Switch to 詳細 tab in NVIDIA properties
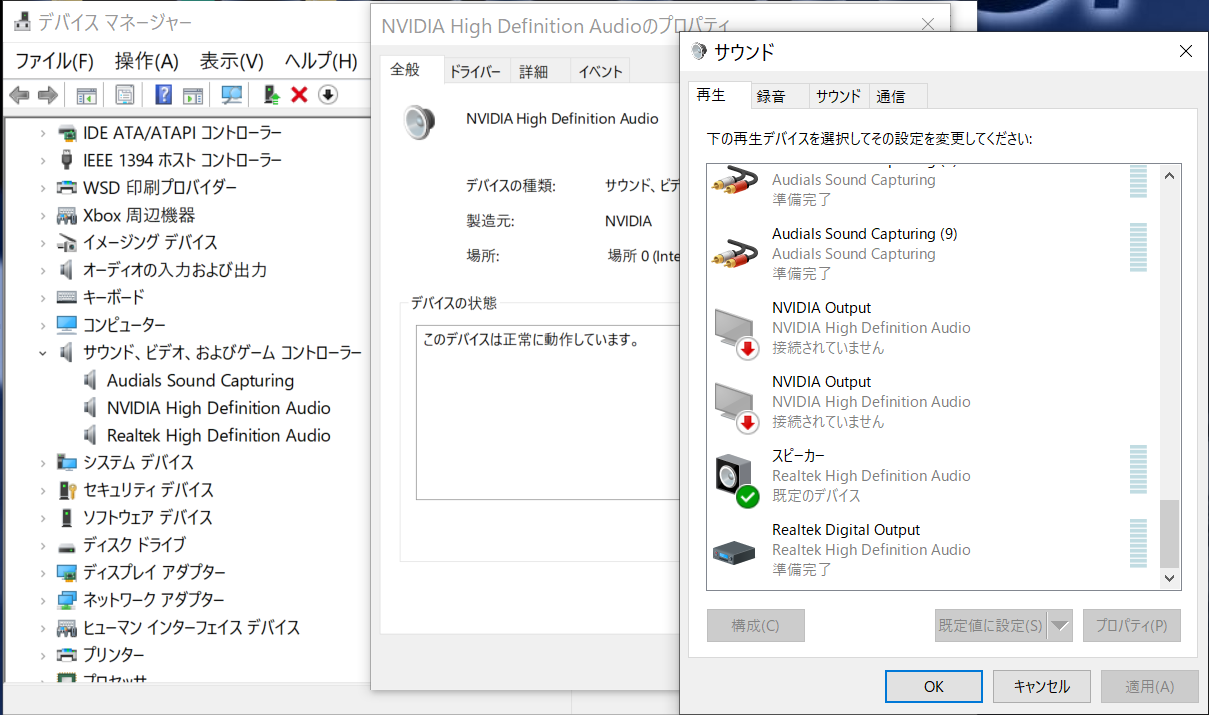 [x=534, y=72]
